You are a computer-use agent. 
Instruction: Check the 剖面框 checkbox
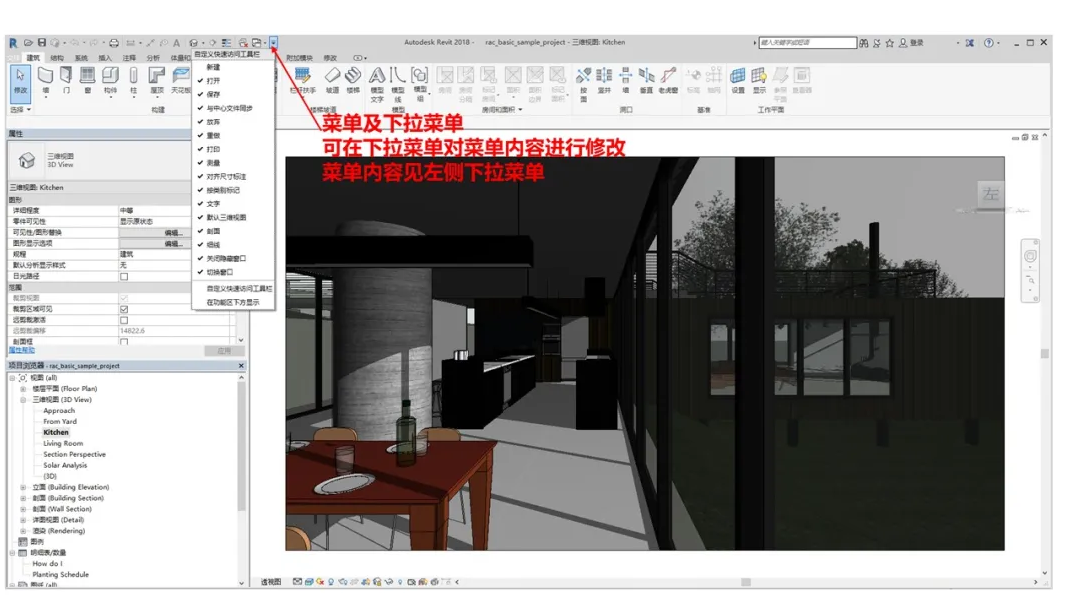tap(122, 340)
